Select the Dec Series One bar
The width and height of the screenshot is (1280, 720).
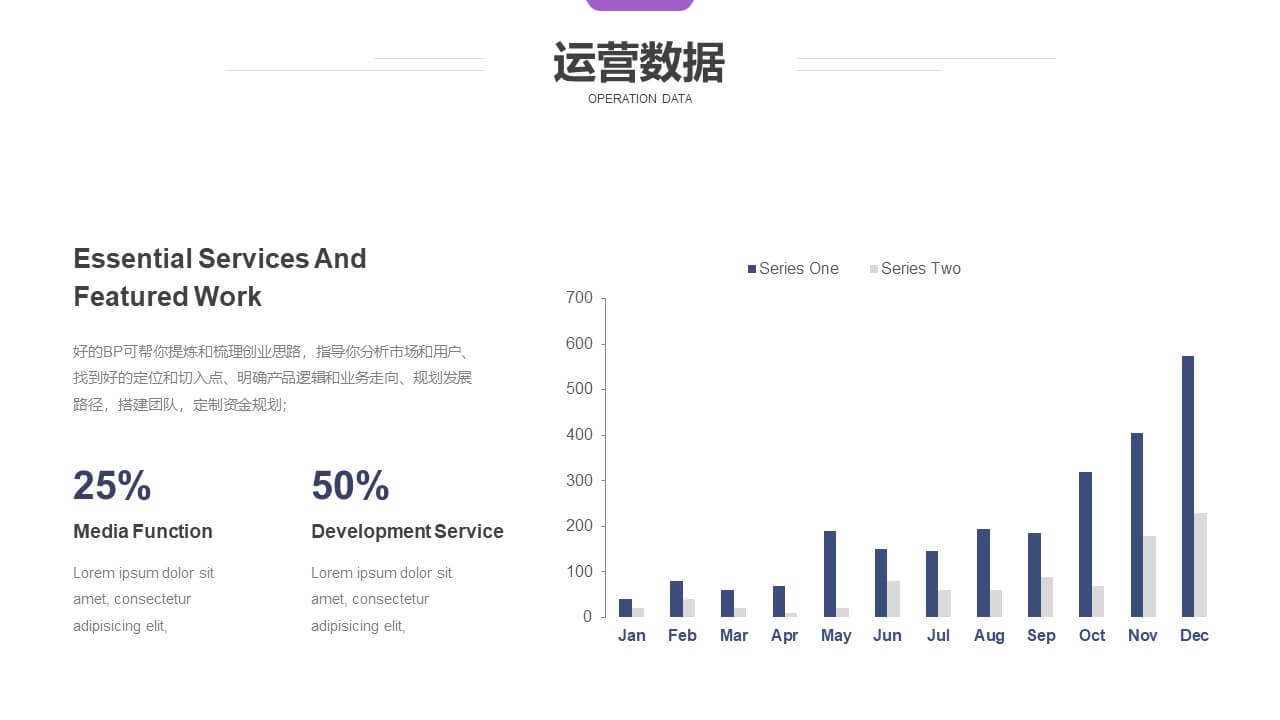[x=1188, y=487]
